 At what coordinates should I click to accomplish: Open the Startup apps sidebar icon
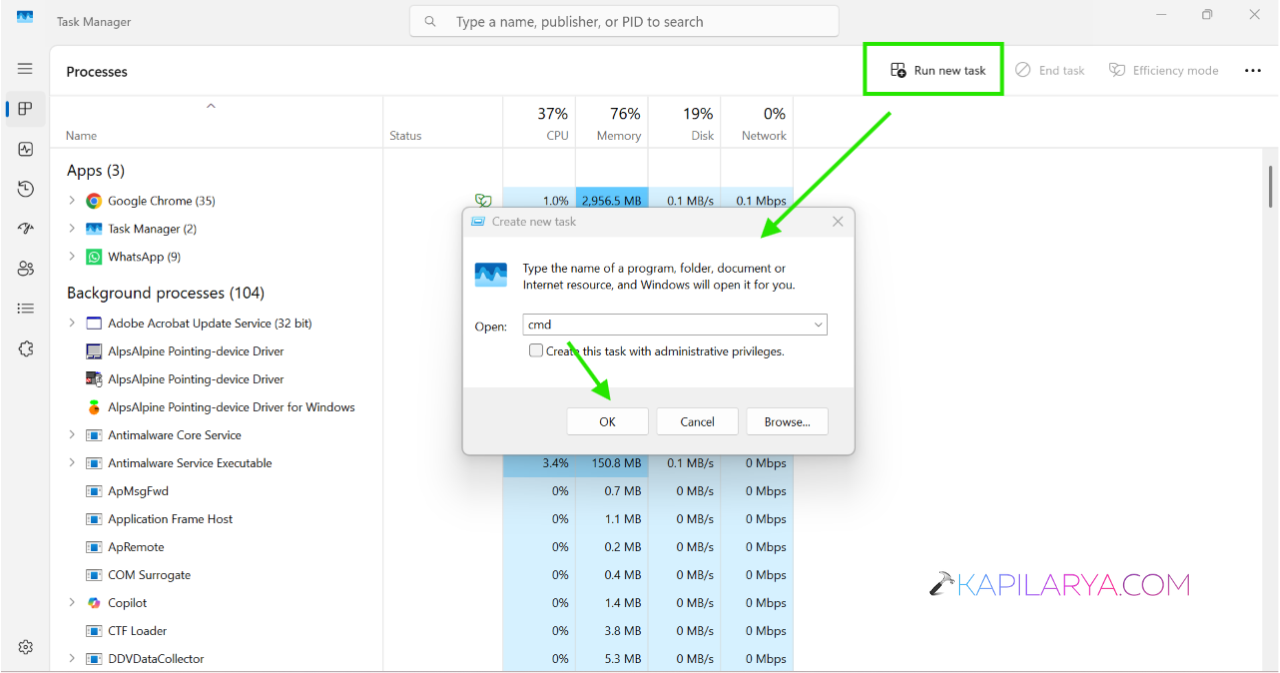(26, 229)
